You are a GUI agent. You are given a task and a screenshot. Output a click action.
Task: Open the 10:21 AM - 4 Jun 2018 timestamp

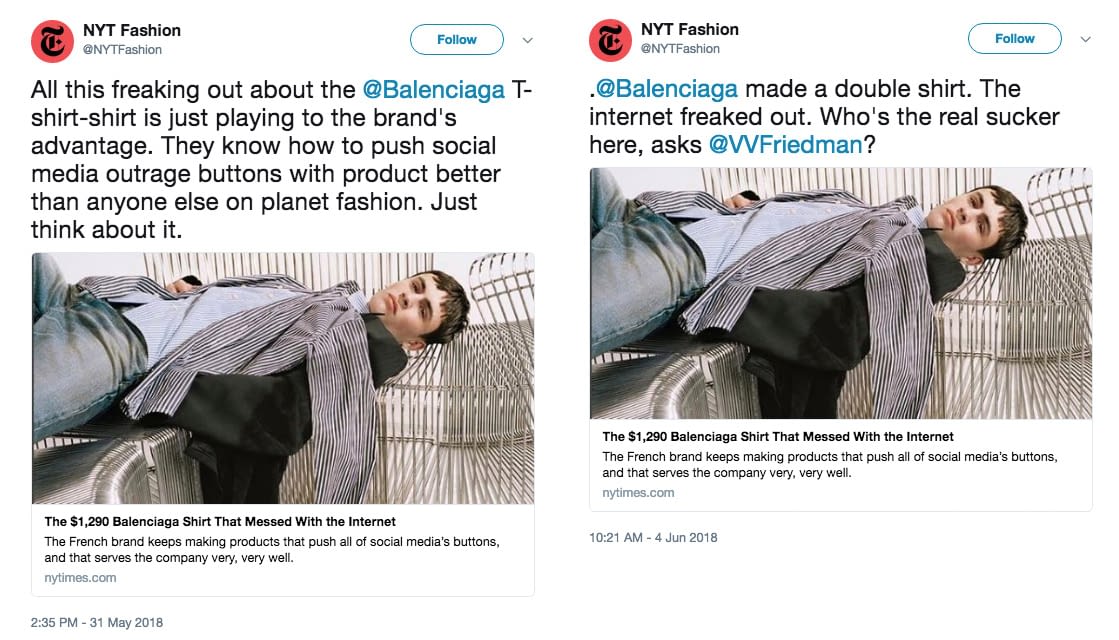tap(653, 538)
